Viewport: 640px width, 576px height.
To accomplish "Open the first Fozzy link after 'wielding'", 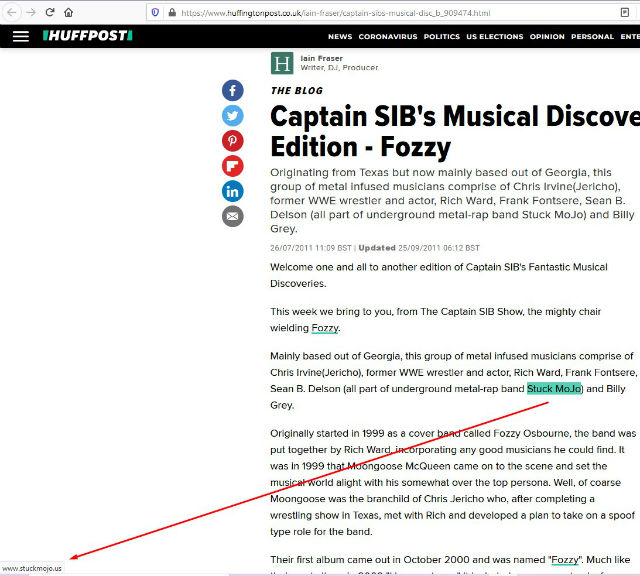I will (325, 328).
